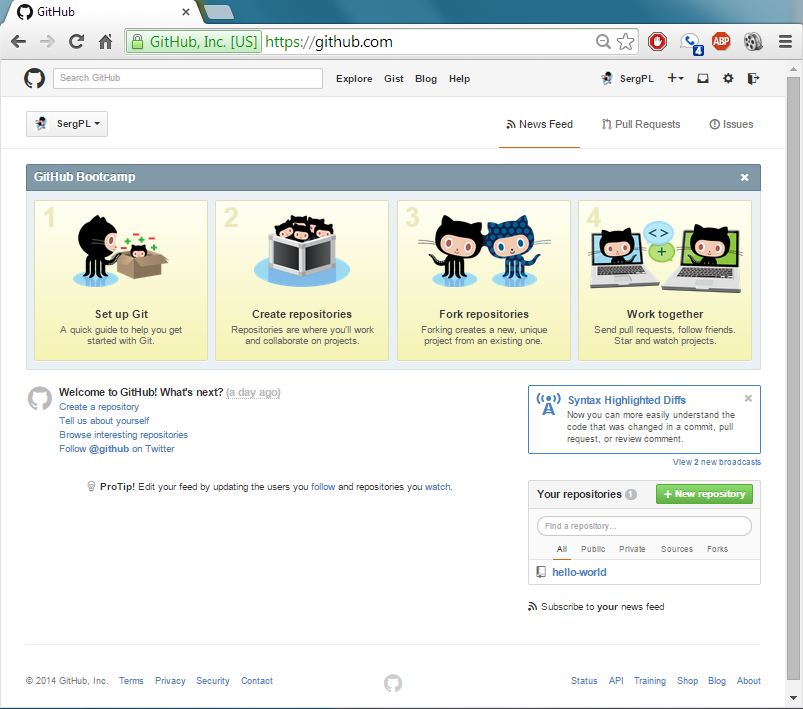Expand the SergPL account switcher dropdown
The image size is (803, 709).
[67, 124]
